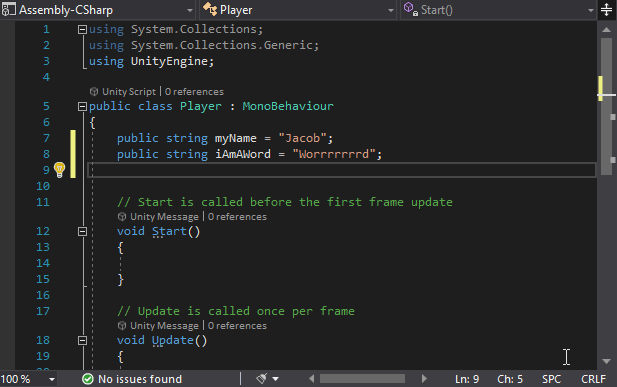Click the myName variable identifier
The image size is (617, 387).
click(x=235, y=139)
